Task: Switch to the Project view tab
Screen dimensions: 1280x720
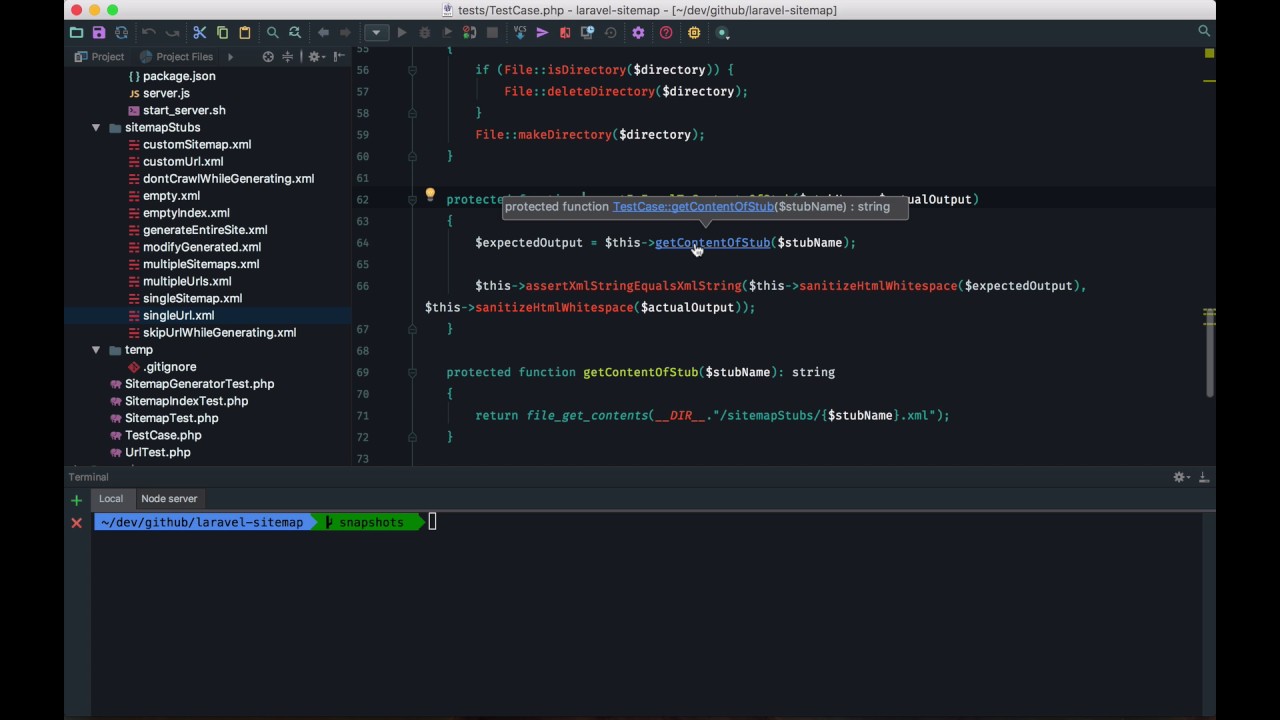Action: 100,57
